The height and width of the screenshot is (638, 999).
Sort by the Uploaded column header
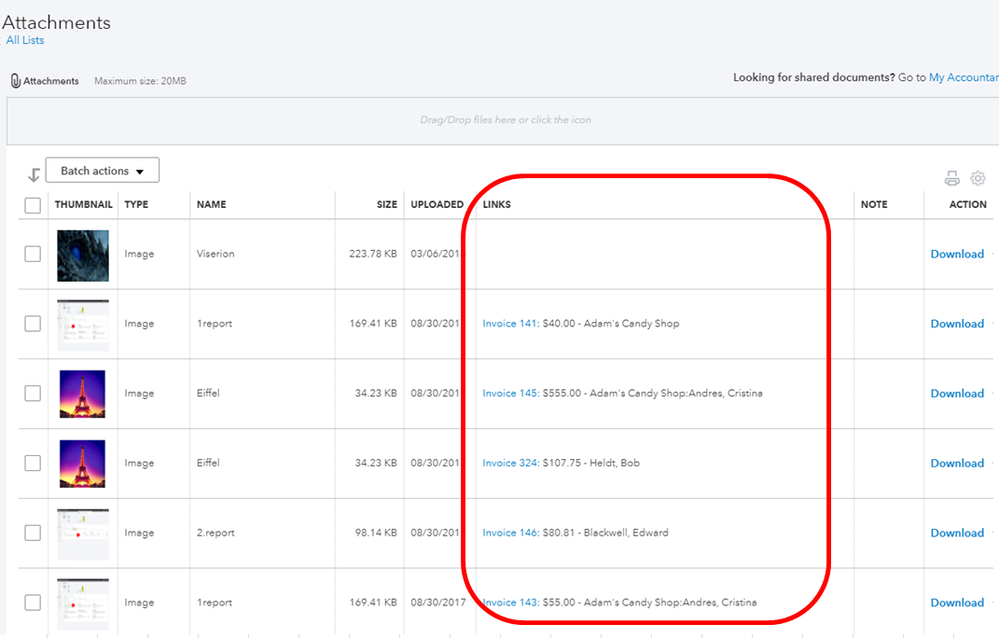(x=436, y=204)
